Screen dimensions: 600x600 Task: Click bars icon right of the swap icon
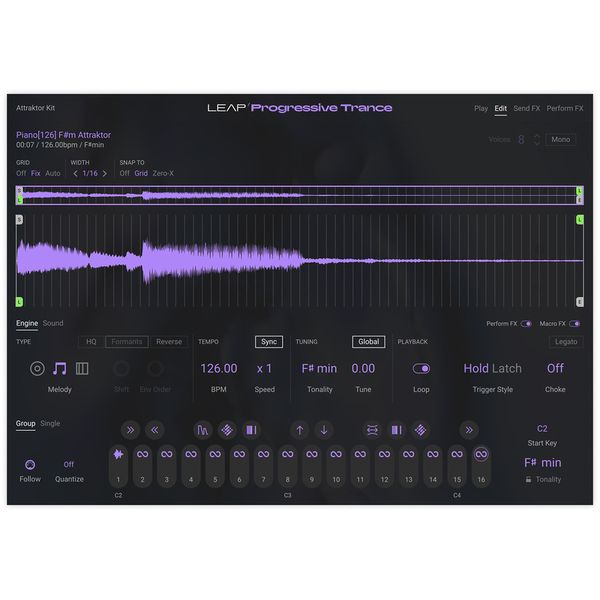[x=396, y=430]
